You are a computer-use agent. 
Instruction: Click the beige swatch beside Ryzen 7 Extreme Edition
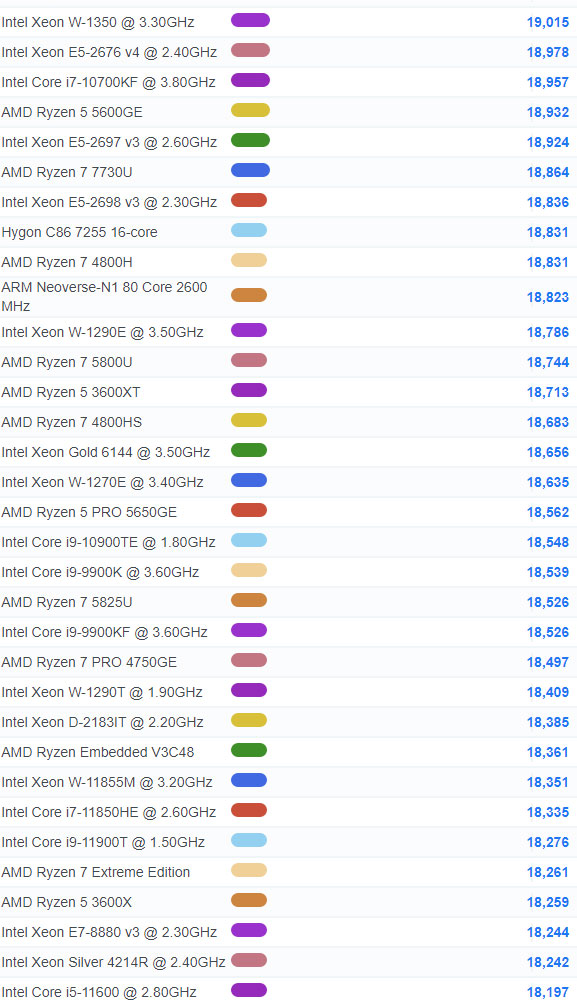coord(249,870)
